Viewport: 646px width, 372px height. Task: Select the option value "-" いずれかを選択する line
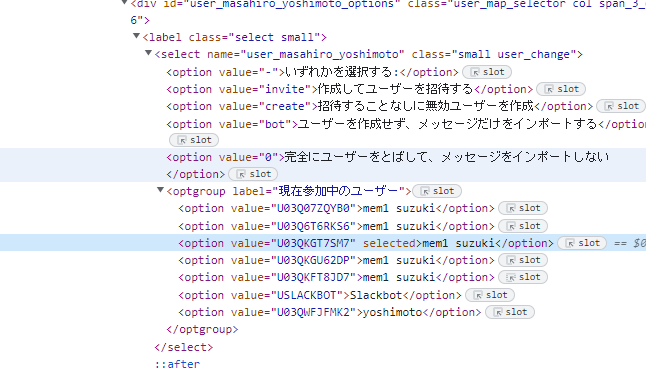click(x=312, y=72)
